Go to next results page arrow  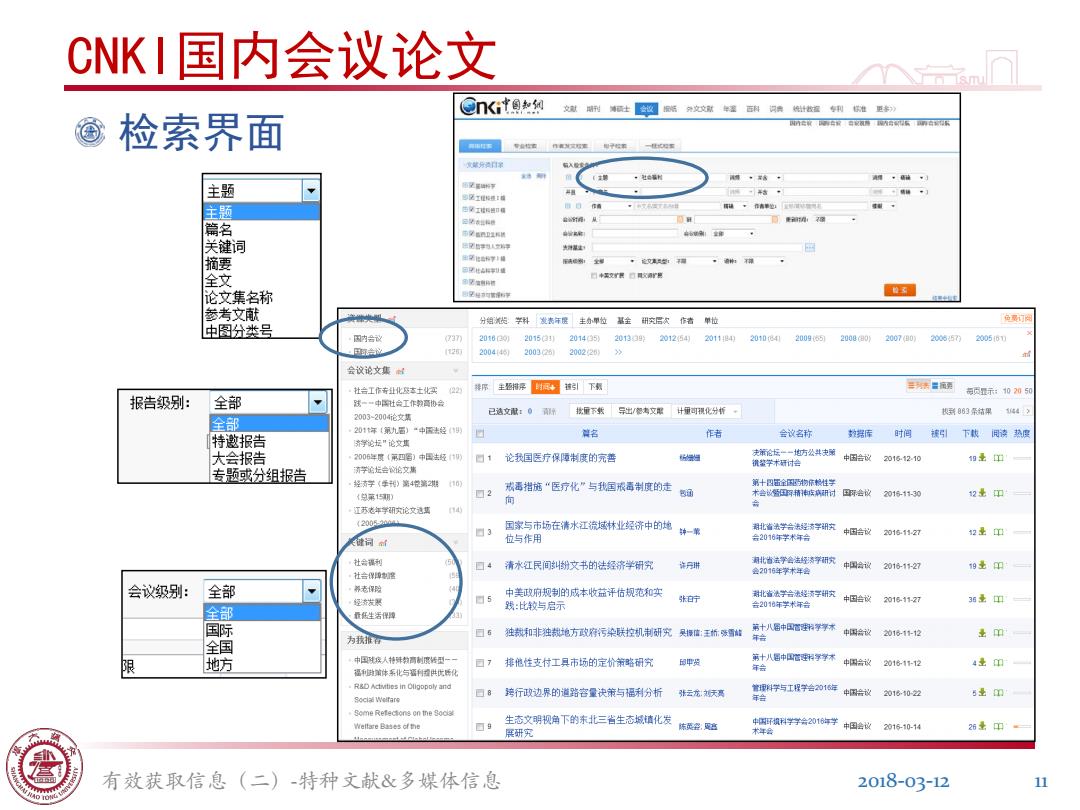tap(1028, 411)
